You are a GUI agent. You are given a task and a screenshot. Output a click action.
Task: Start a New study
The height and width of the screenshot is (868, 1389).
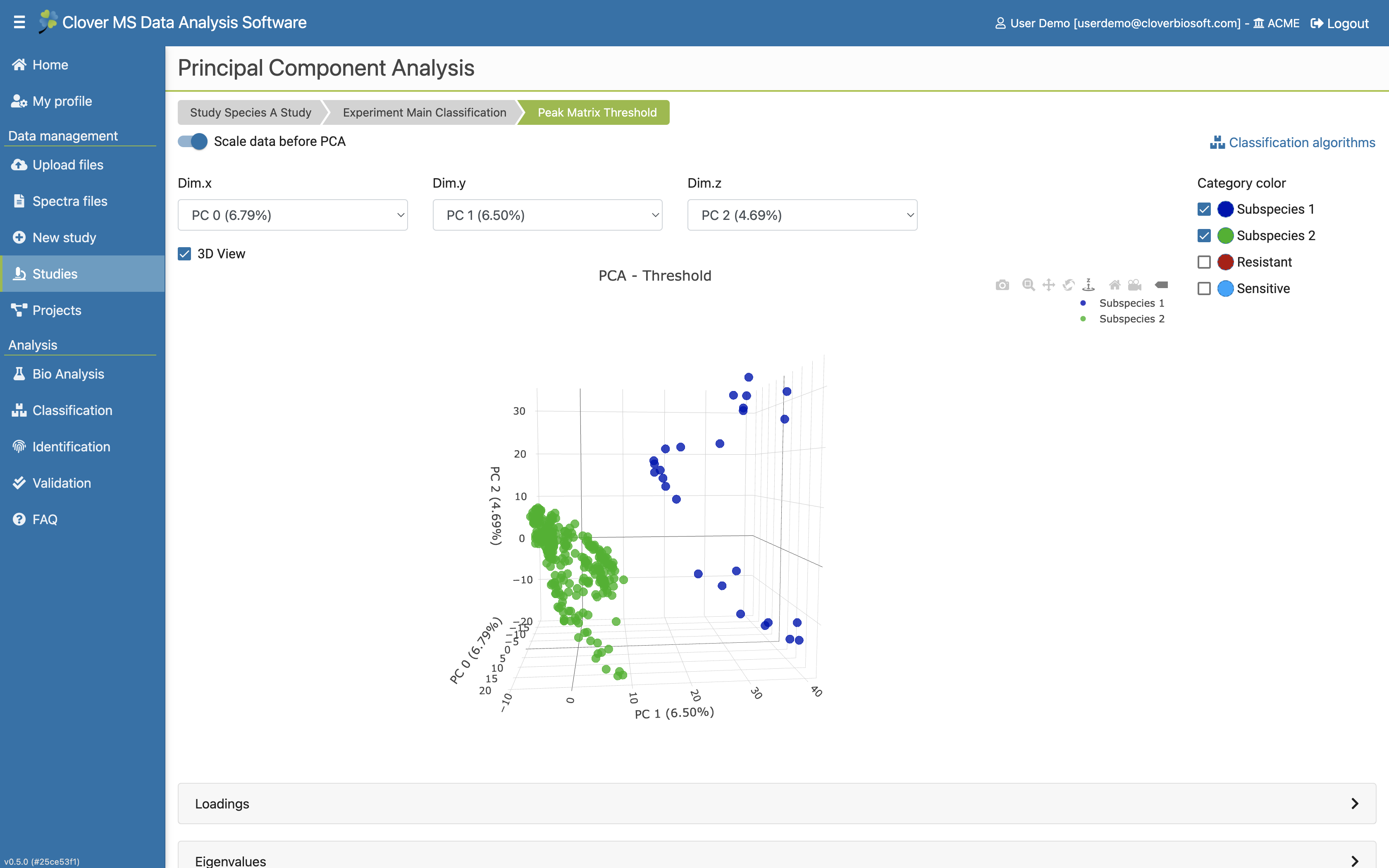point(83,238)
